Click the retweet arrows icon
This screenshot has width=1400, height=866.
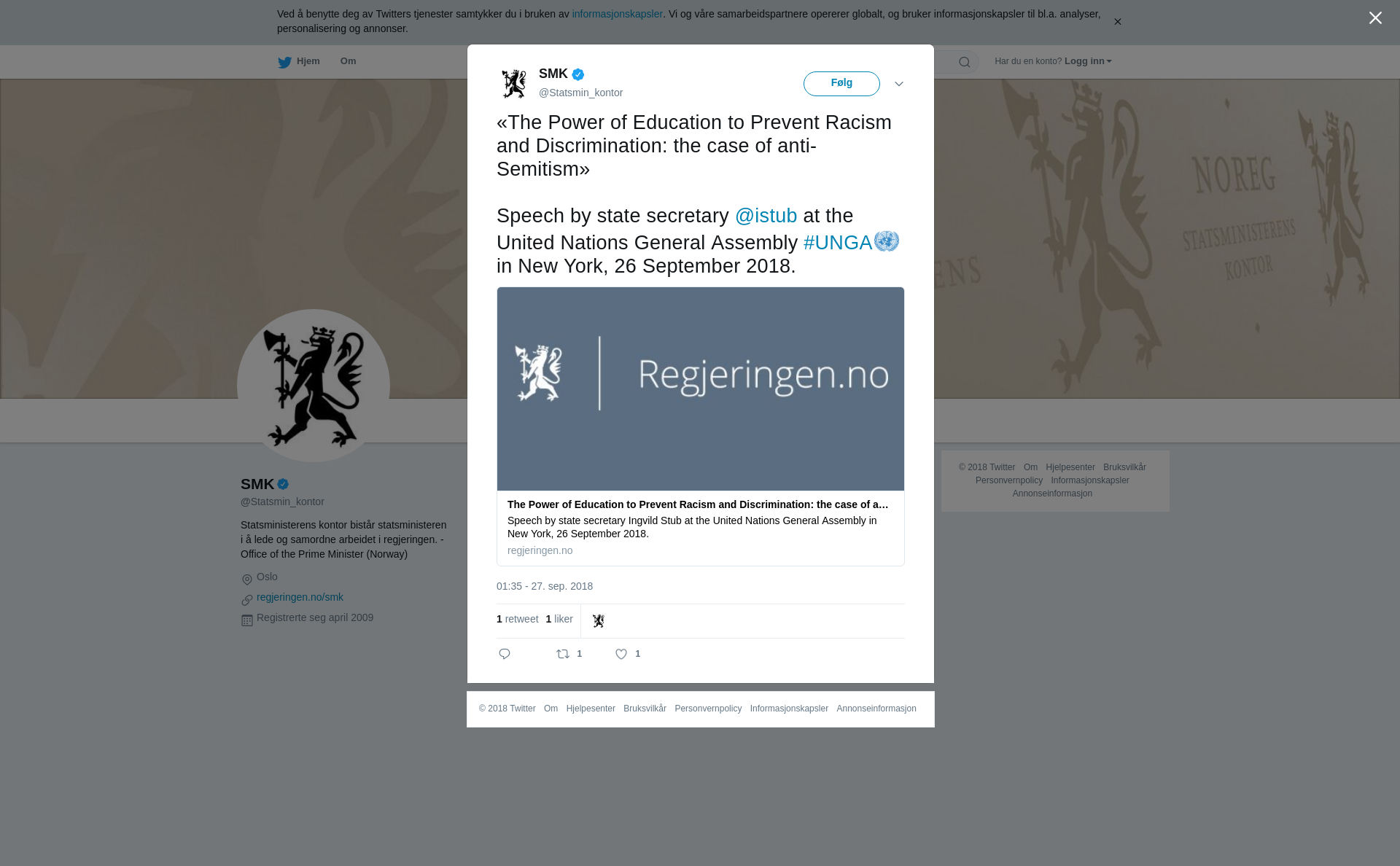pyautogui.click(x=563, y=654)
